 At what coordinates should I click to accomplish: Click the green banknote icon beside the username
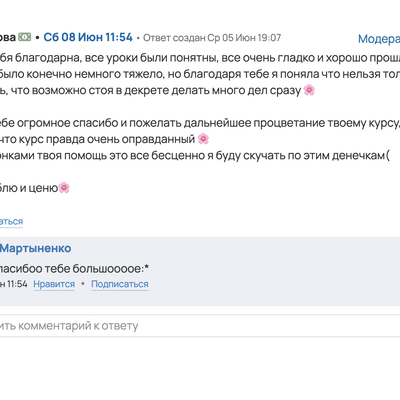(x=25, y=37)
